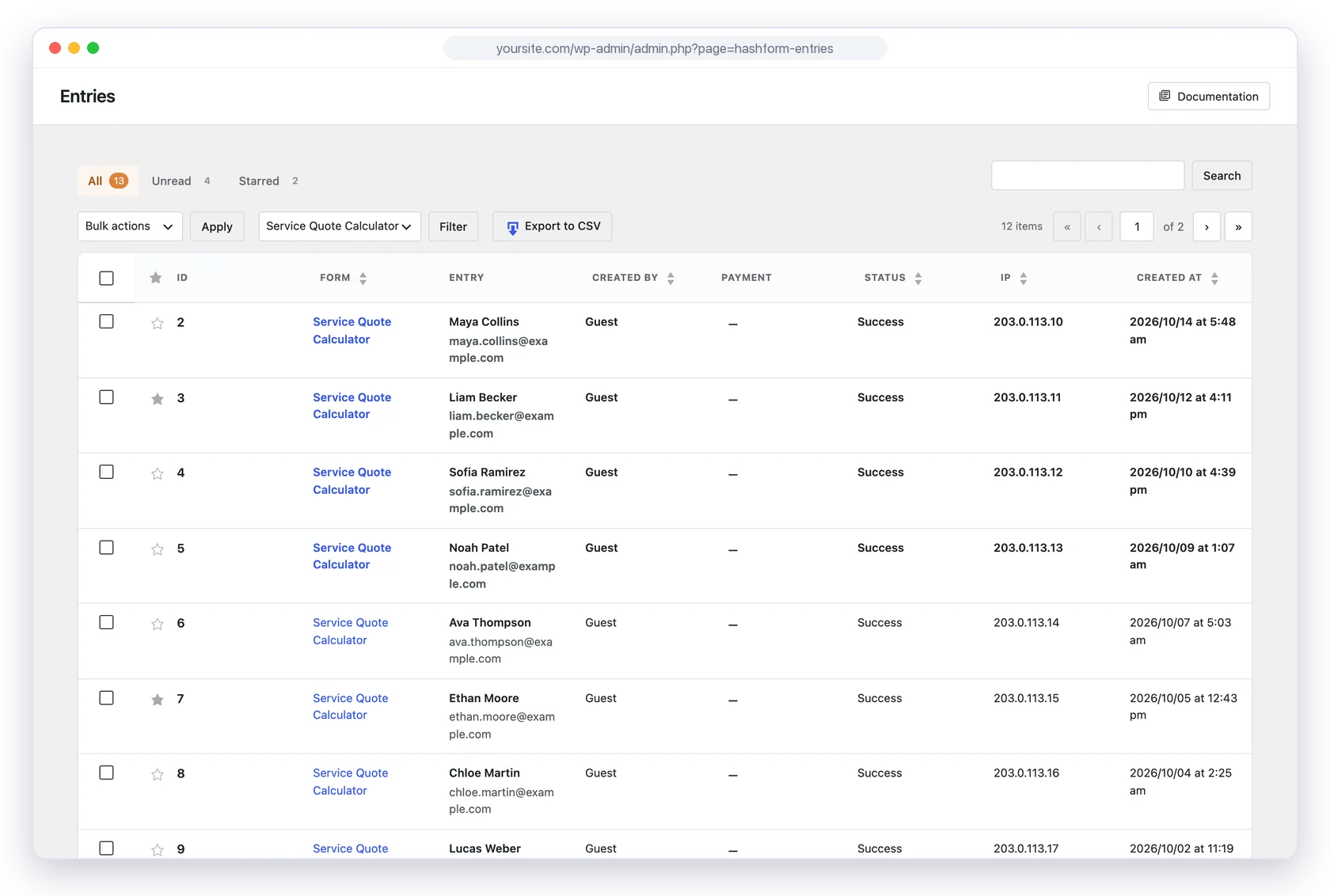Check the box for Liam Becker entry

tap(106, 397)
